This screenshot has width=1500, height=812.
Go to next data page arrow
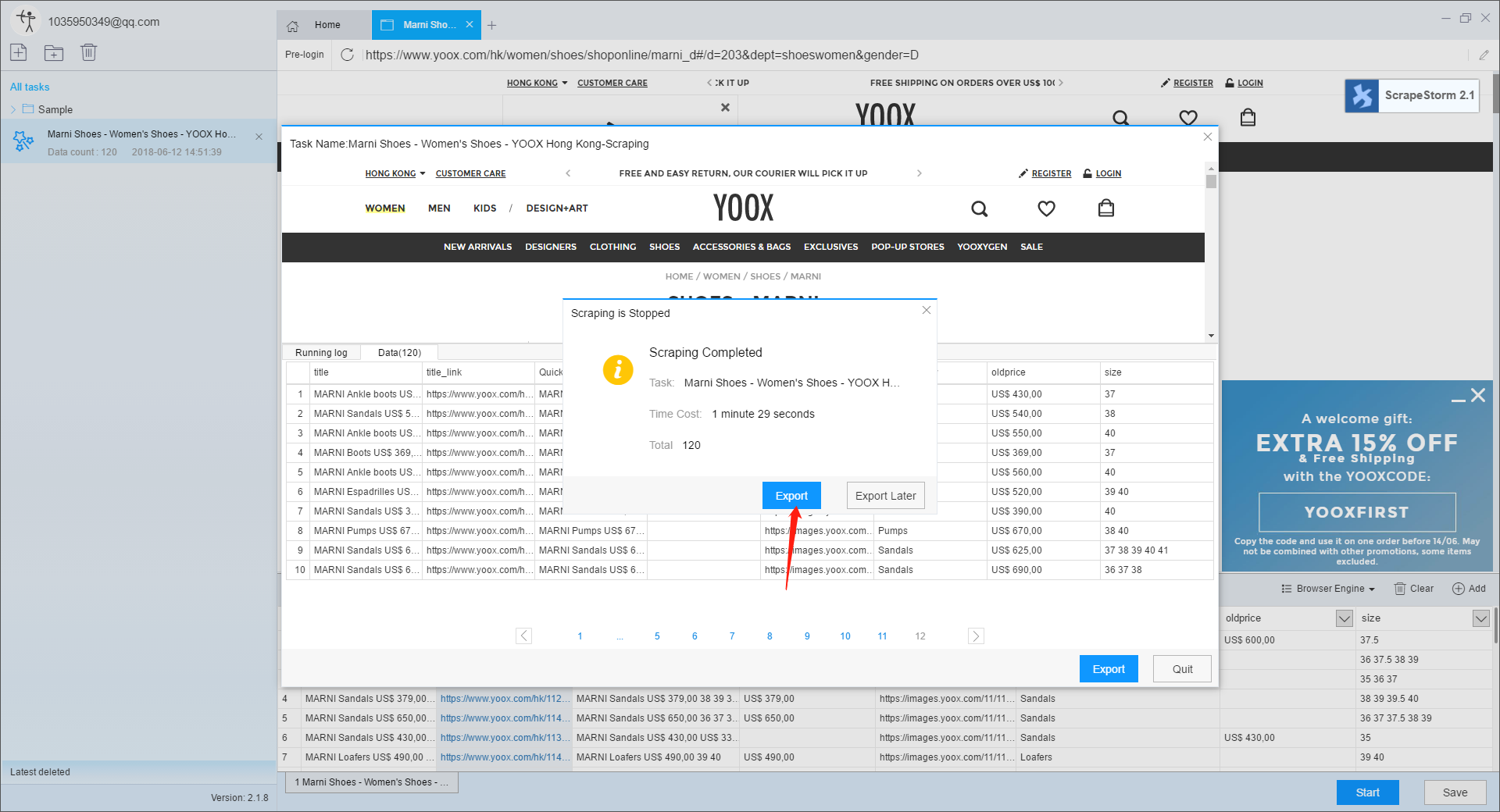pos(976,636)
